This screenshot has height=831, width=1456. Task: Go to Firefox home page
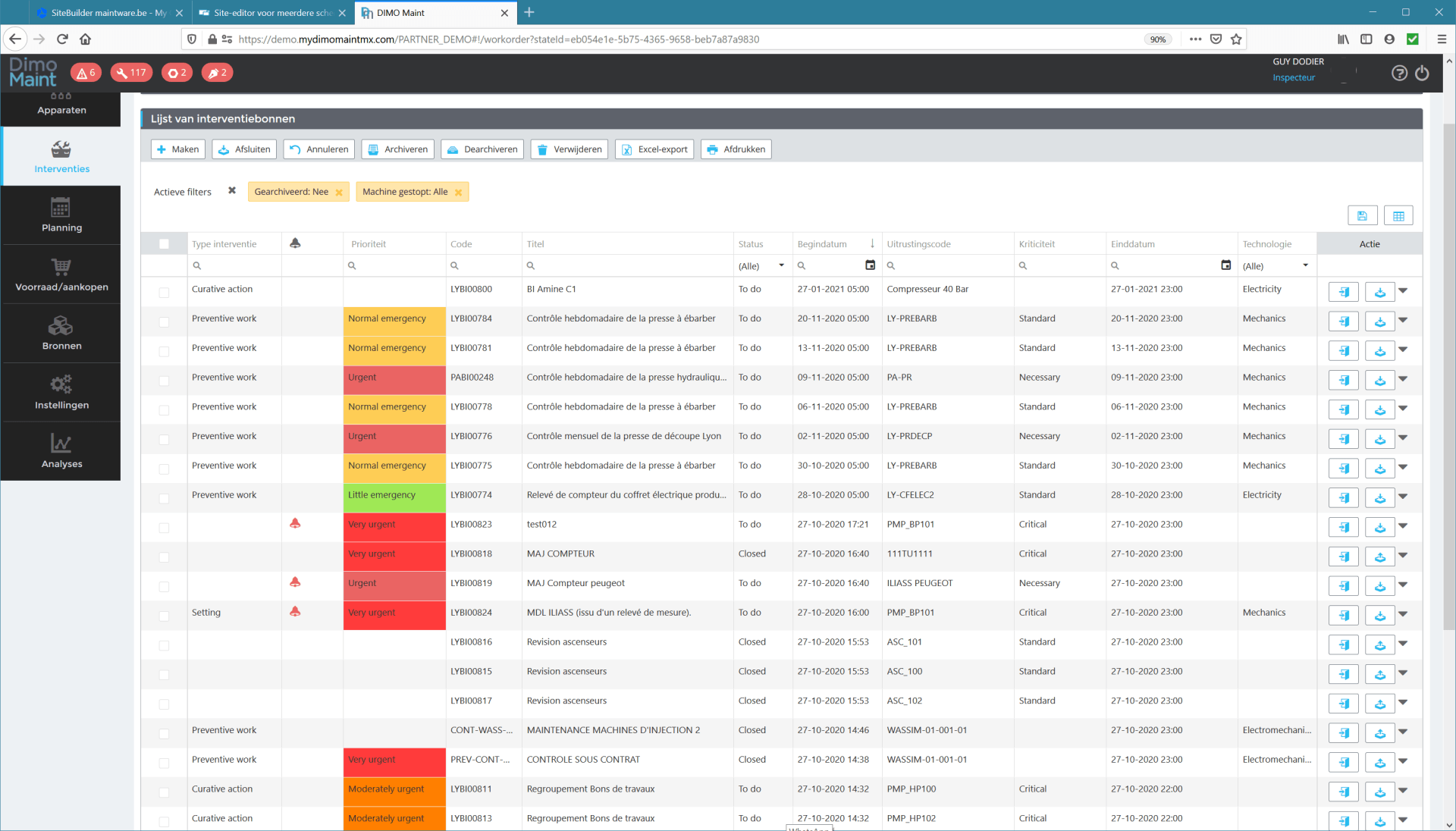coord(86,39)
